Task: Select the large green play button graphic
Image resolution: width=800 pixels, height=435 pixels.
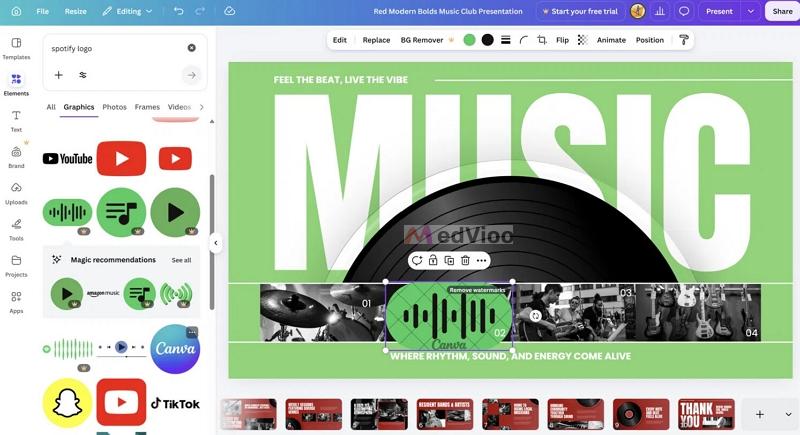Action: pos(176,212)
